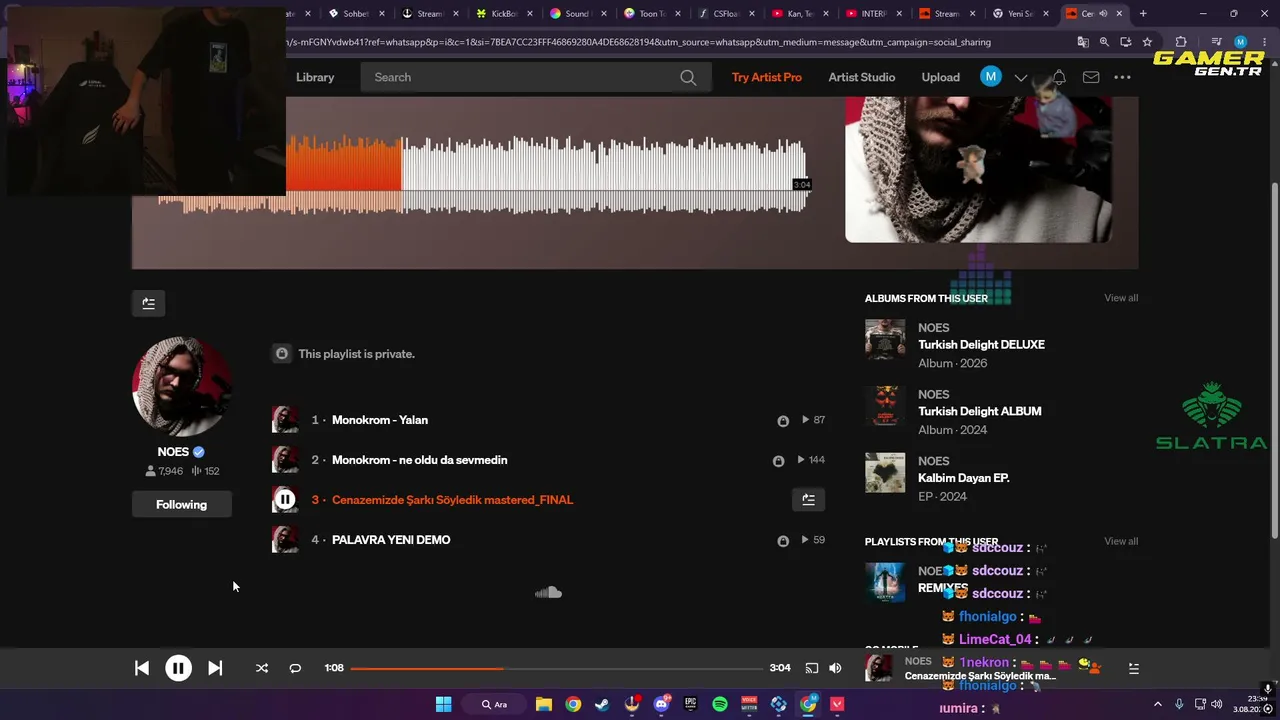Show hidden system tray icons
1280x720 pixels.
[1158, 704]
